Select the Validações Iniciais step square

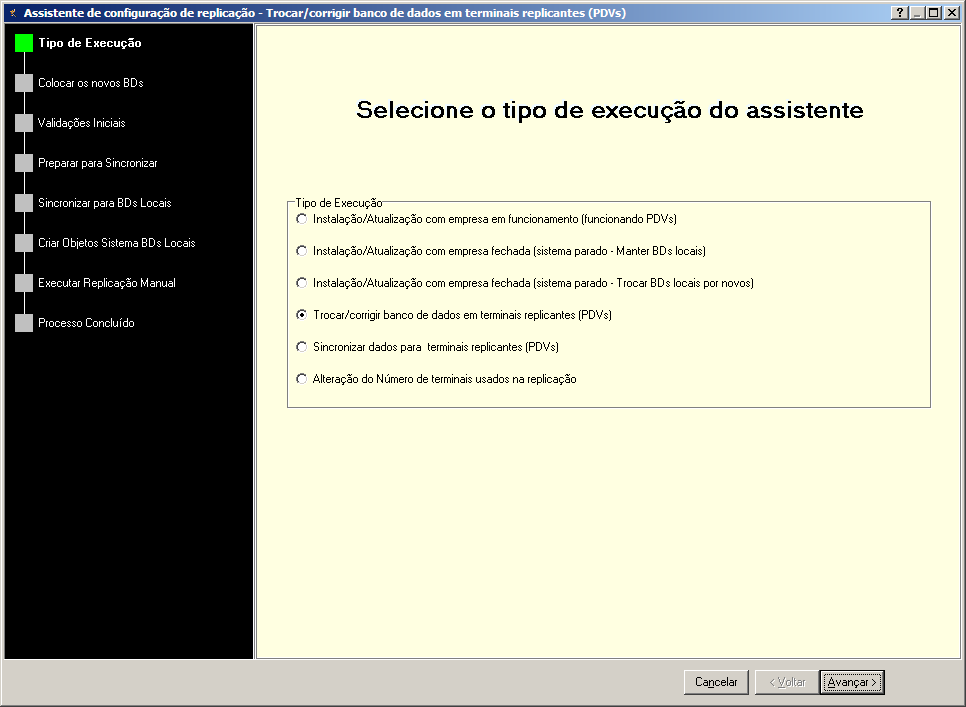24,123
